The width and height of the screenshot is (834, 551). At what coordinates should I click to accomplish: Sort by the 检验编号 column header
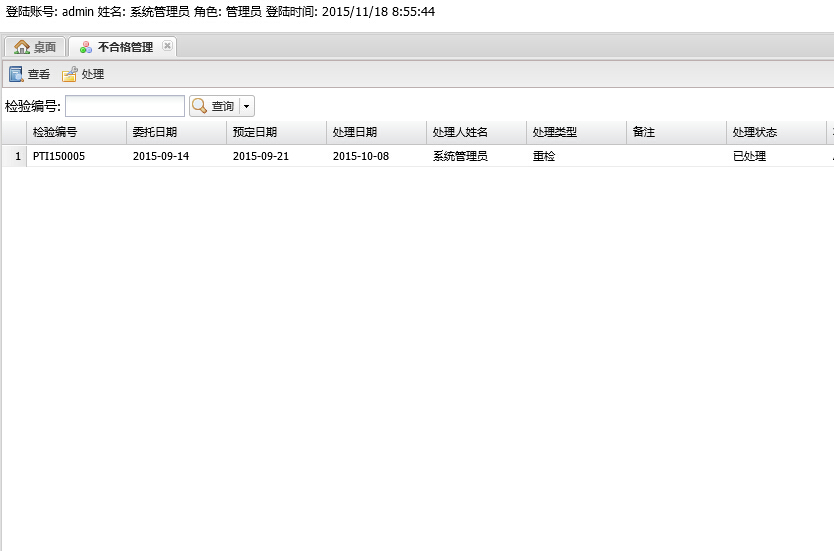pyautogui.click(x=75, y=132)
